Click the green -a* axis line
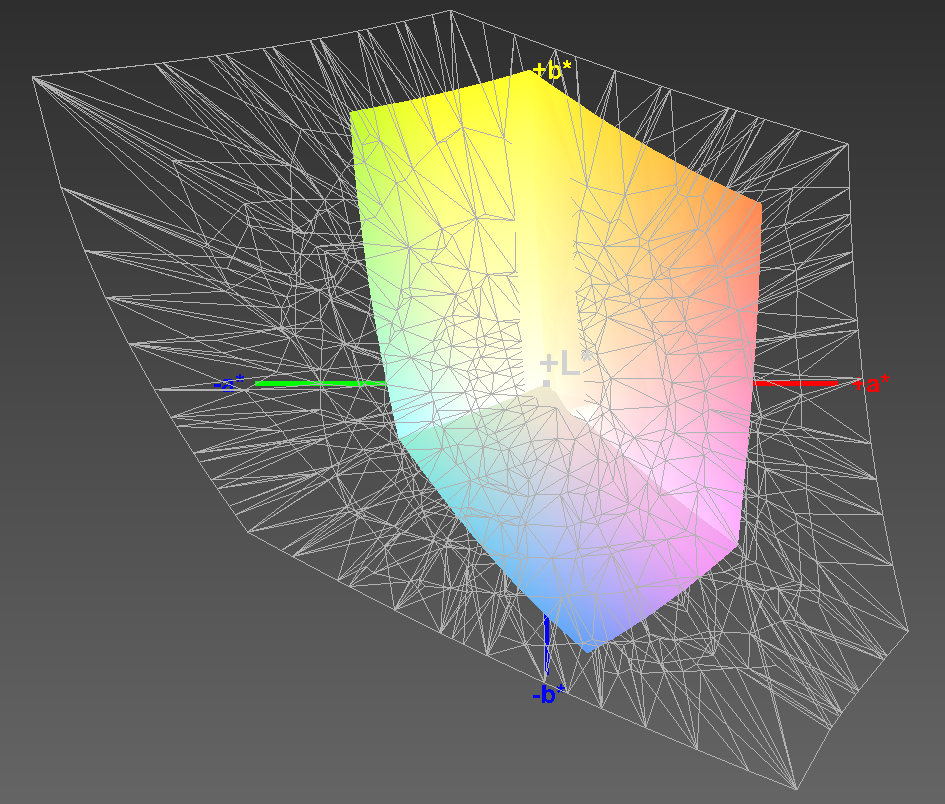 (x=320, y=383)
